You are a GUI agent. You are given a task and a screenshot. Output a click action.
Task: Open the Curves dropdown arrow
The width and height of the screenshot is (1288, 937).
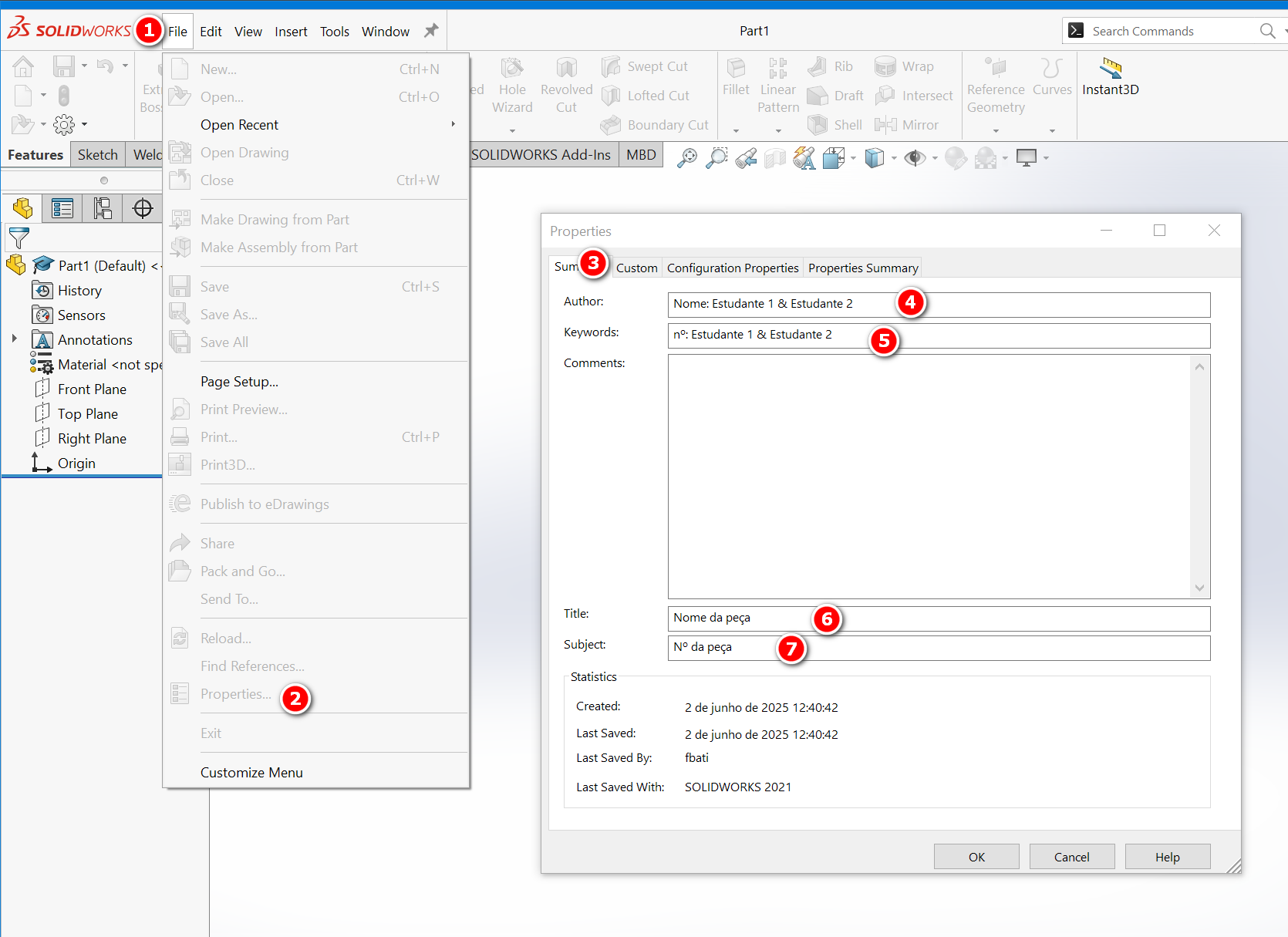[x=1052, y=130]
